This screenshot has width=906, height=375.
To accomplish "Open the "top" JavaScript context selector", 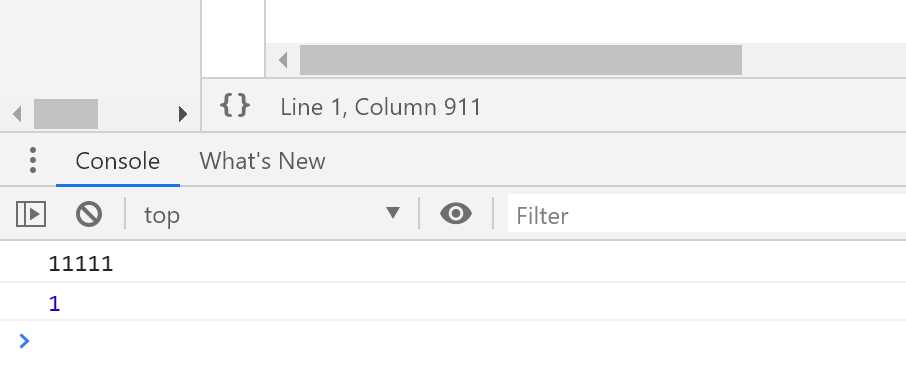I will pos(272,214).
